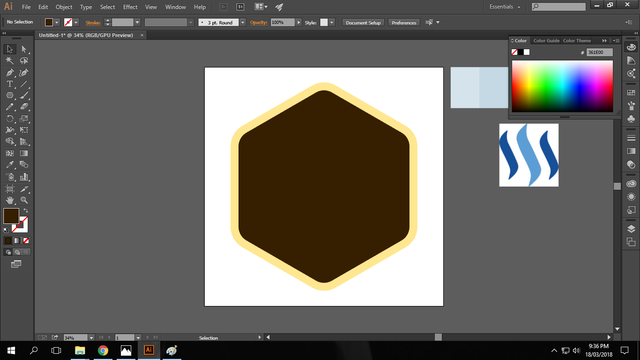Choose the Magic Wand tool
This screenshot has width=640, height=360.
9,60
